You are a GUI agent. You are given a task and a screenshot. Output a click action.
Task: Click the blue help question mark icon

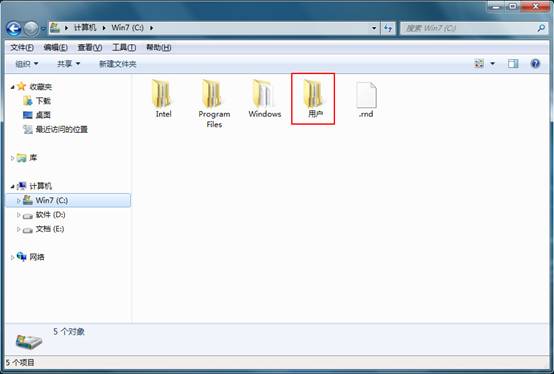coord(535,64)
